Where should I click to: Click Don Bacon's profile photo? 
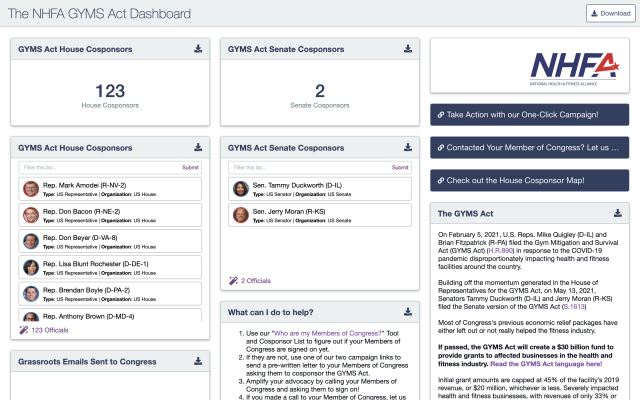point(31,215)
